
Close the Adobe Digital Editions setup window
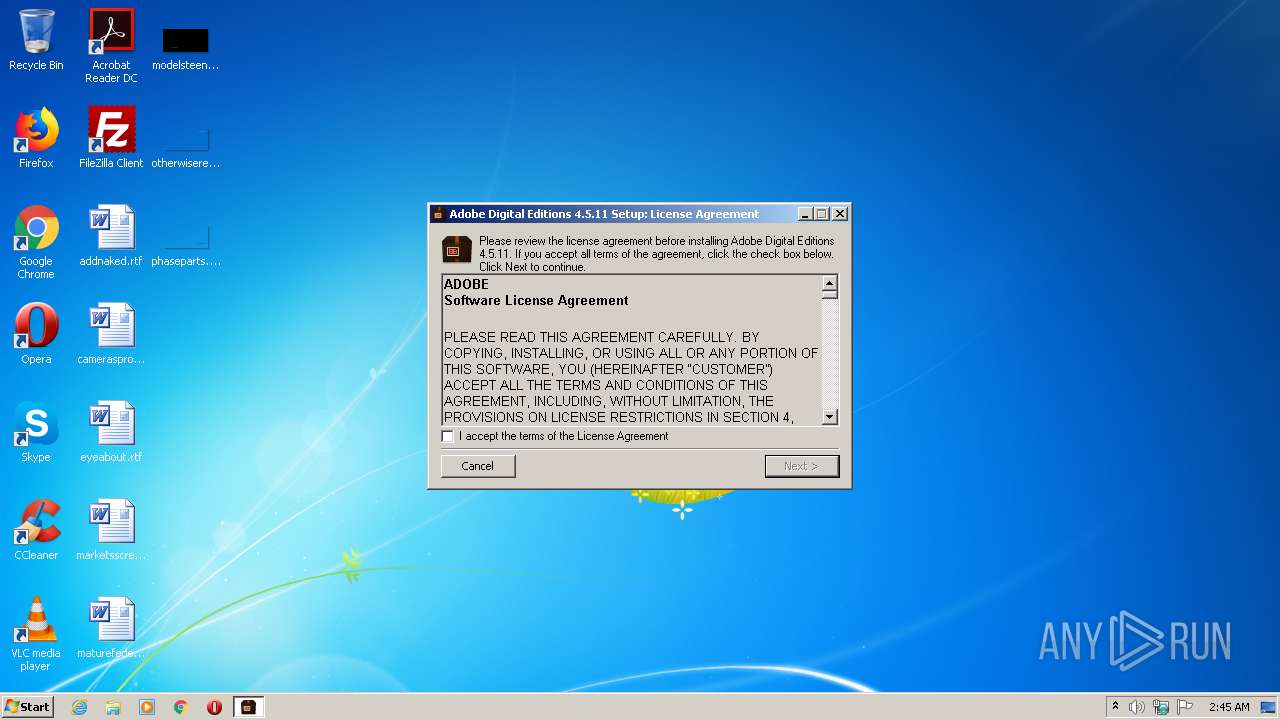coord(840,214)
